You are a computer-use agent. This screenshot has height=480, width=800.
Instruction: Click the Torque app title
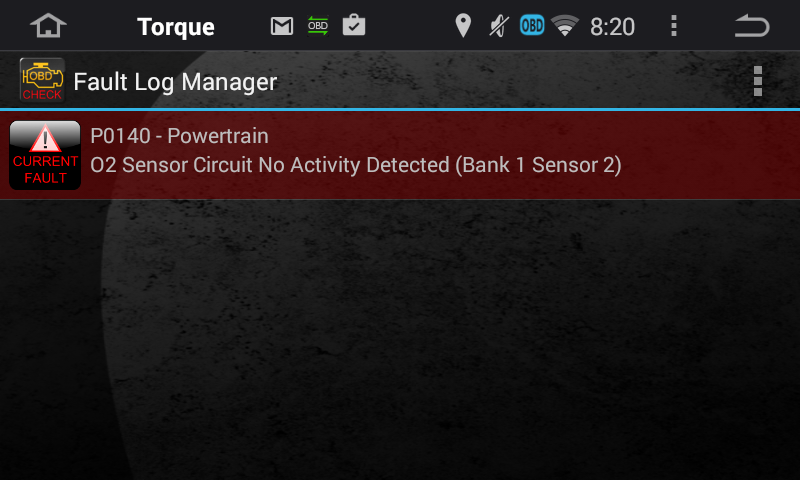tap(176, 27)
